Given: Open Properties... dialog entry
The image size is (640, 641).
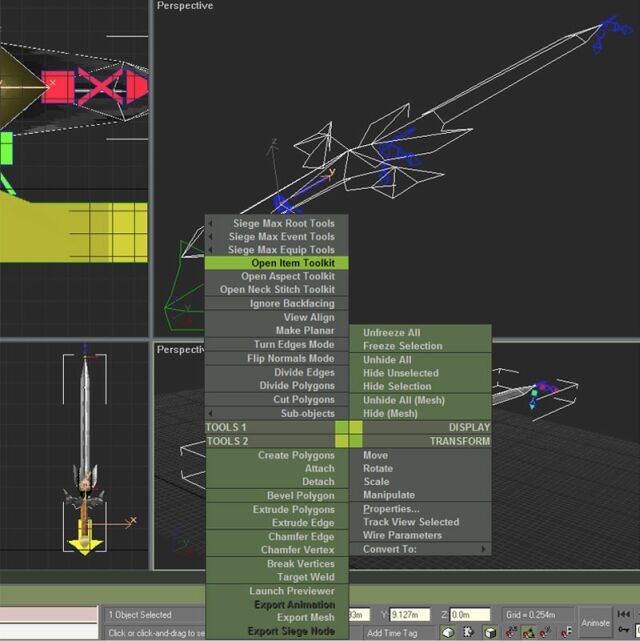Looking at the screenshot, I should [421, 509].
